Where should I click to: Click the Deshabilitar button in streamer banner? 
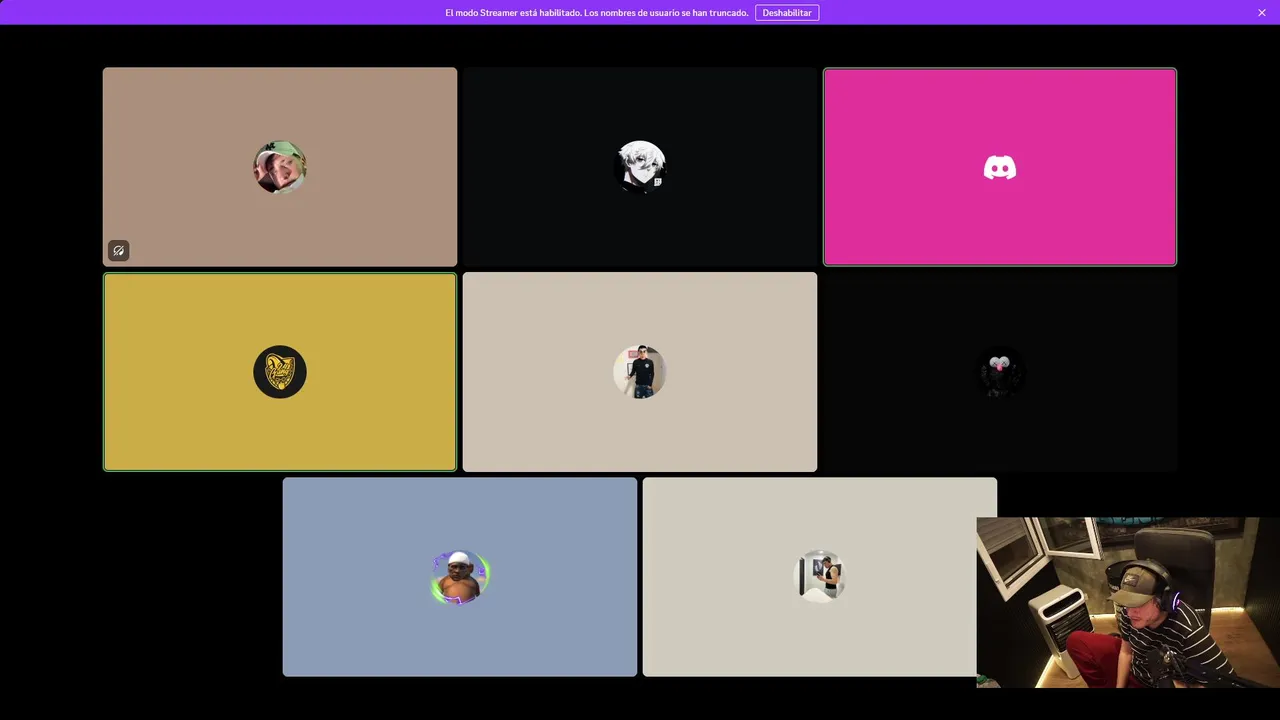(787, 13)
